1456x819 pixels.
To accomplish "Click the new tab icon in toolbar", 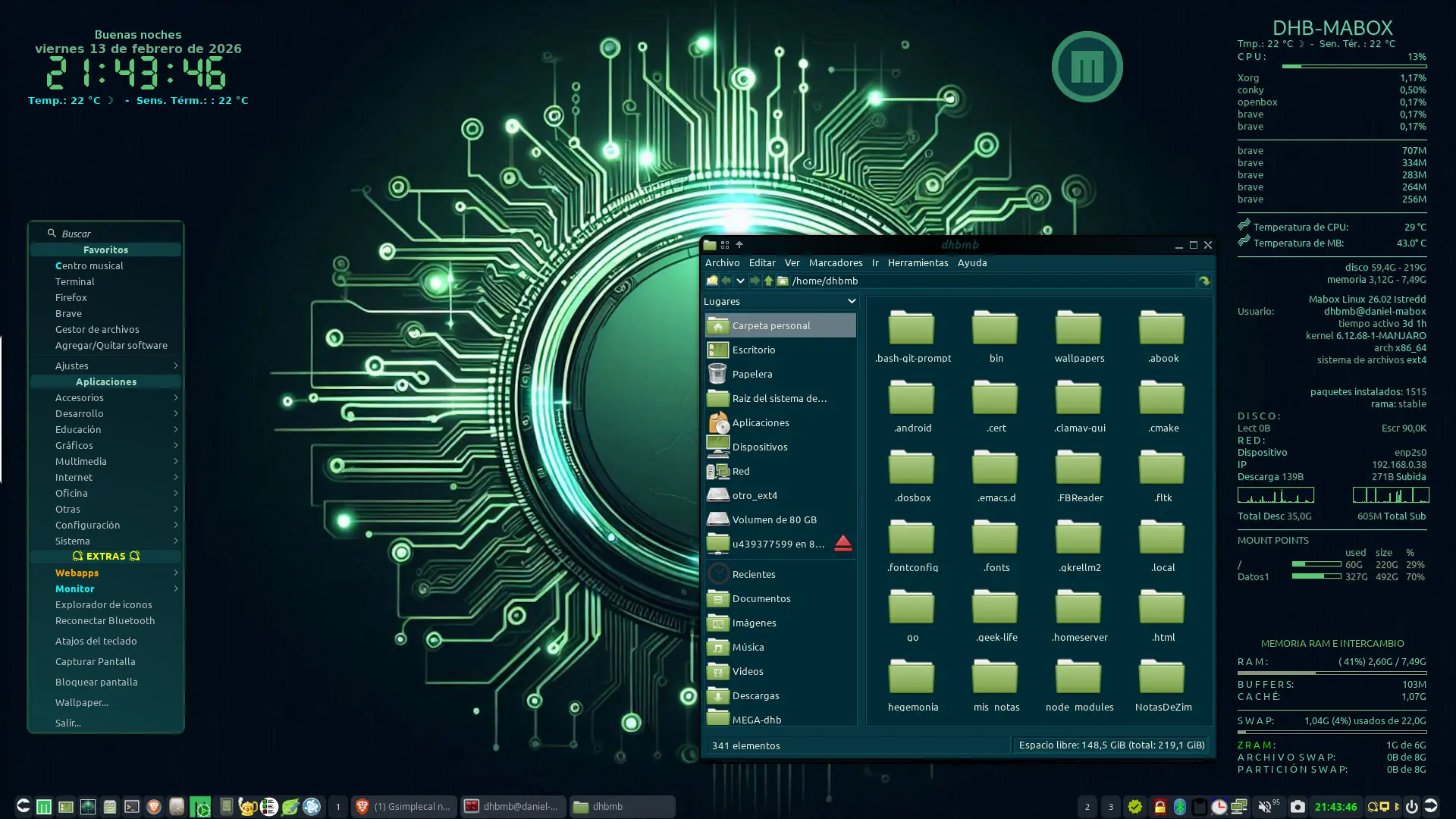I will click(x=711, y=281).
